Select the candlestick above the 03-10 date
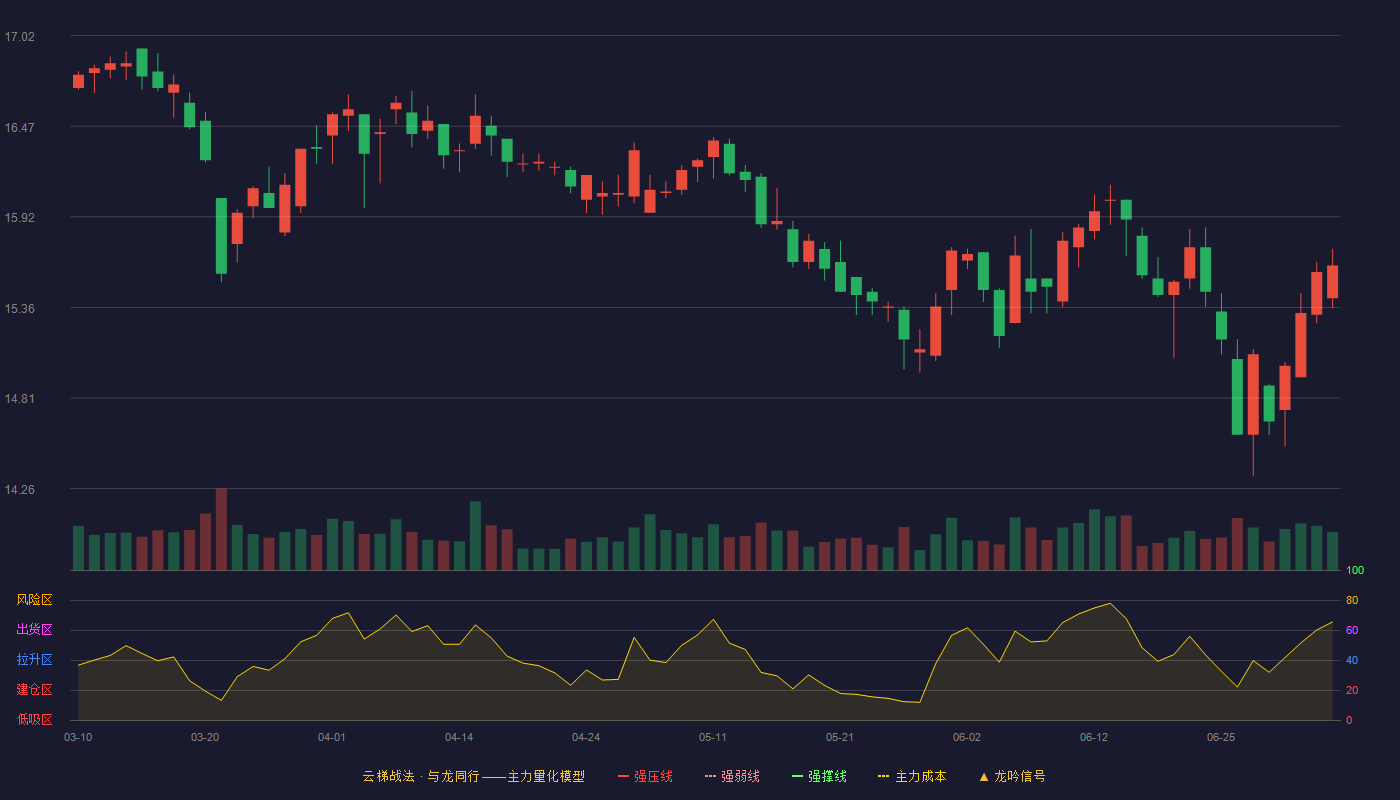Image resolution: width=1400 pixels, height=800 pixels. click(x=78, y=81)
